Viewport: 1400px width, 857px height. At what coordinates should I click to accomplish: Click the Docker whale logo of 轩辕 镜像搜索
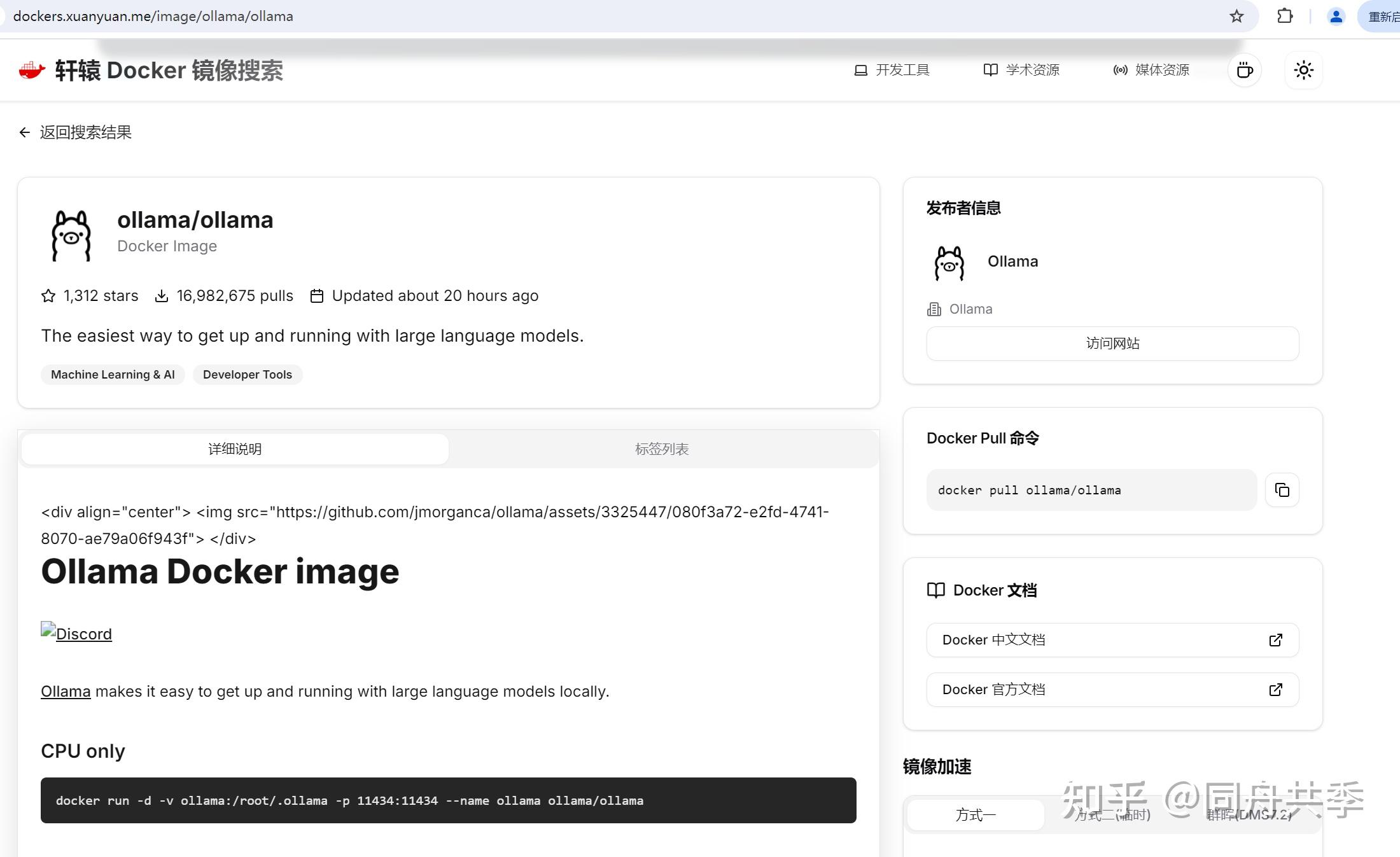coord(32,70)
